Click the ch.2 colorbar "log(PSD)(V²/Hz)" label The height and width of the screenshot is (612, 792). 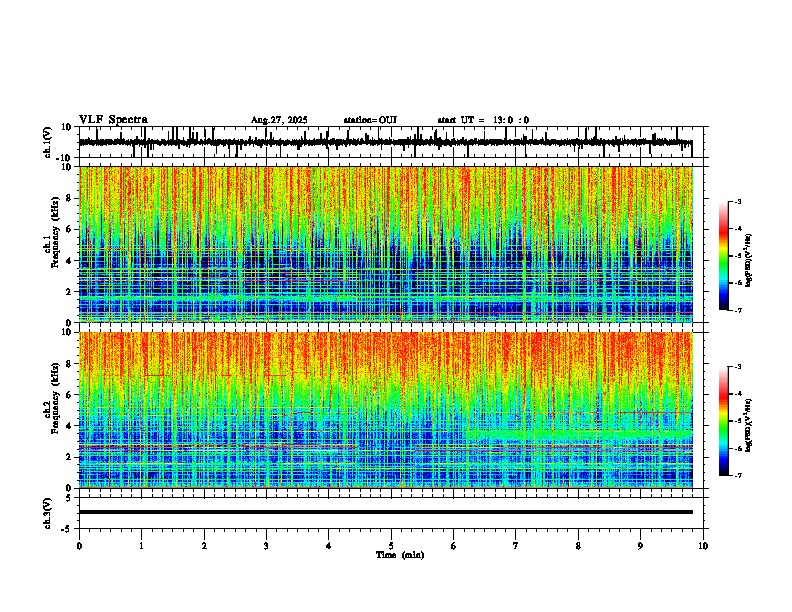pyautogui.click(x=749, y=425)
